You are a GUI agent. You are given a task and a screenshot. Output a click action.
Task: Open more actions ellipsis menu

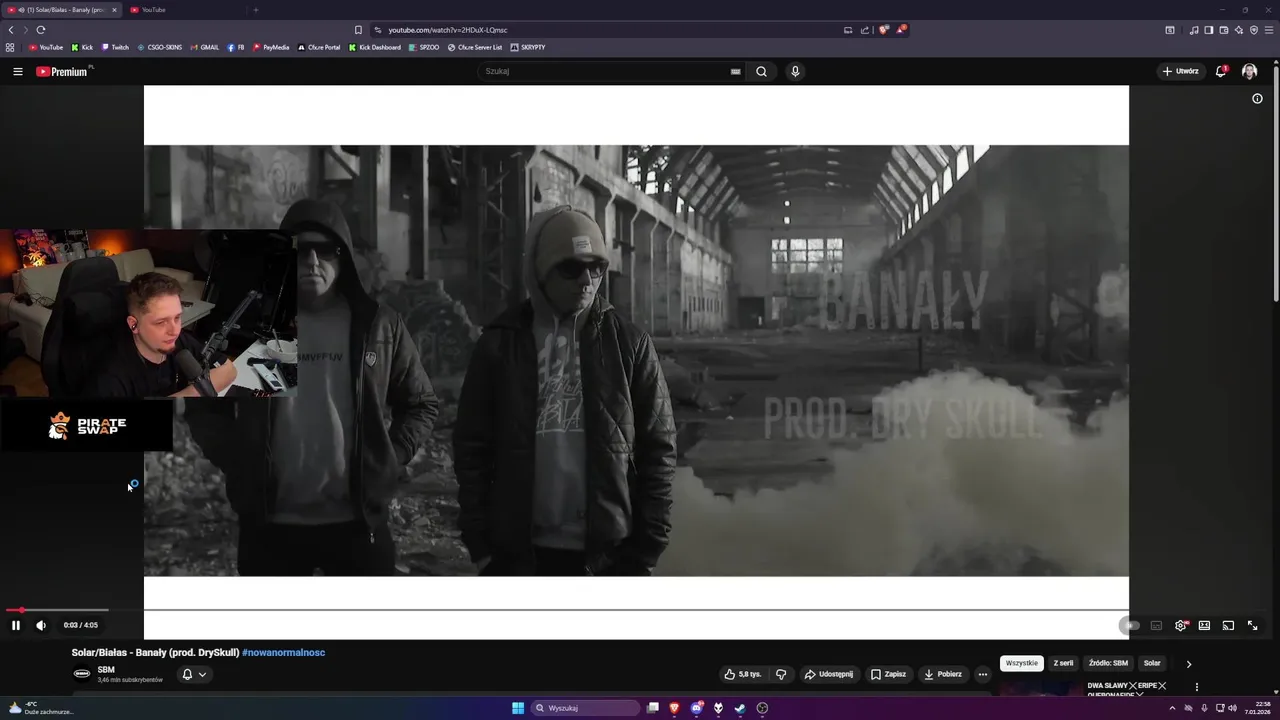tap(983, 674)
